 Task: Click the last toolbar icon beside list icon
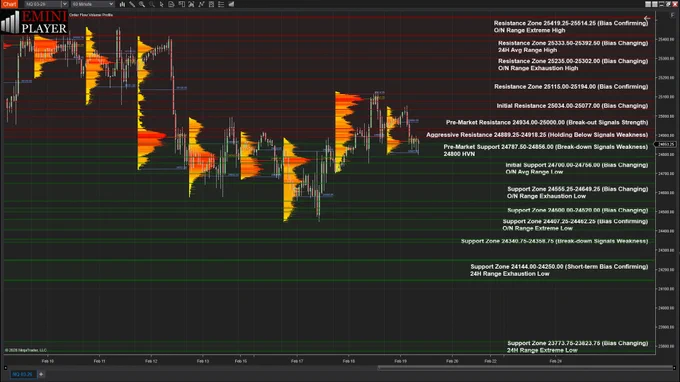coord(231,4)
